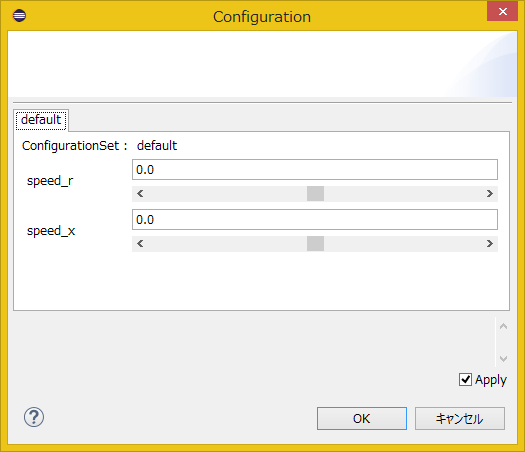Image resolution: width=525 pixels, height=452 pixels.
Task: Click the speed_x slider thumb
Action: tap(315, 243)
